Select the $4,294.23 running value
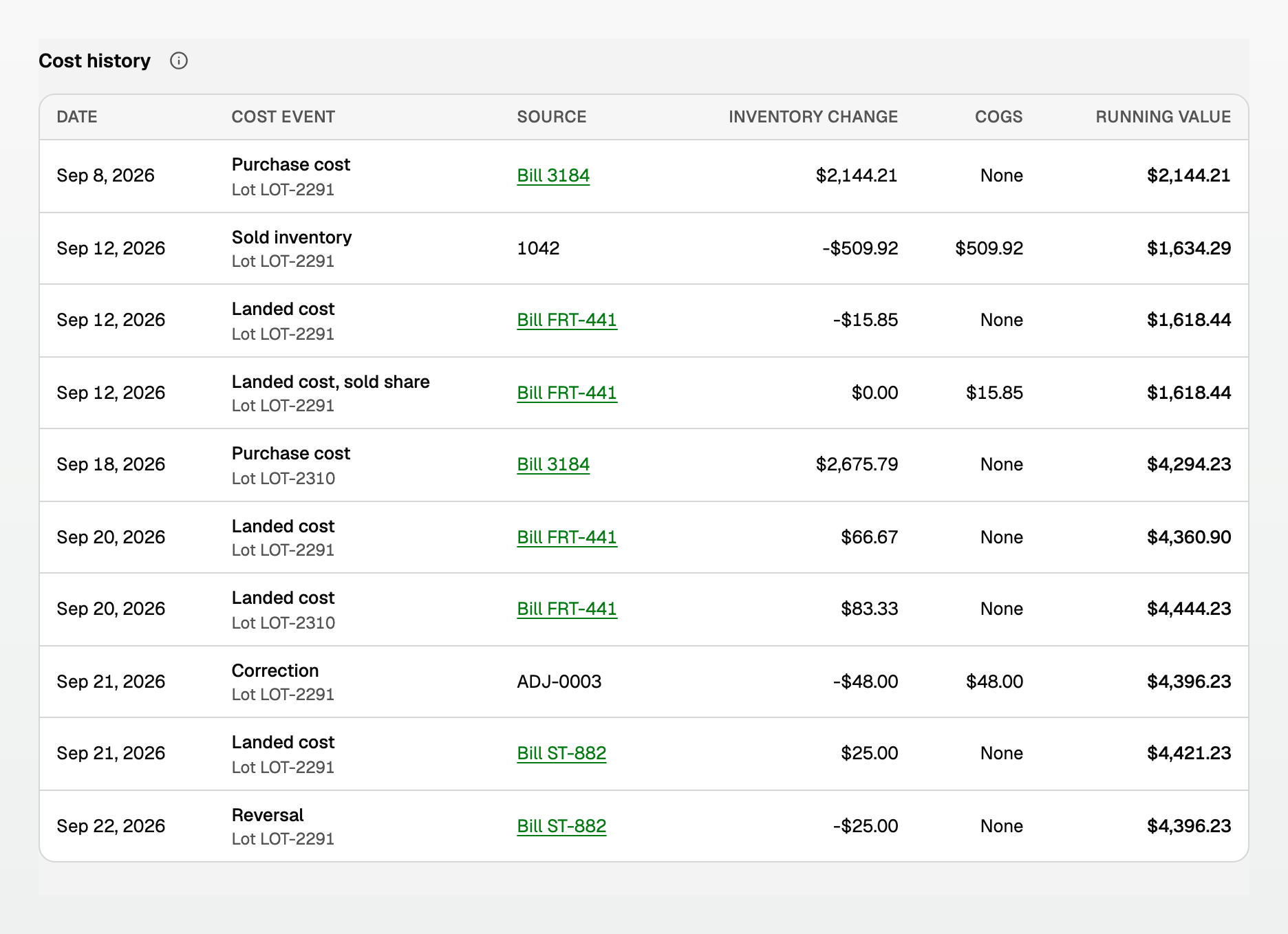Image resolution: width=1288 pixels, height=934 pixels. pyautogui.click(x=1189, y=464)
